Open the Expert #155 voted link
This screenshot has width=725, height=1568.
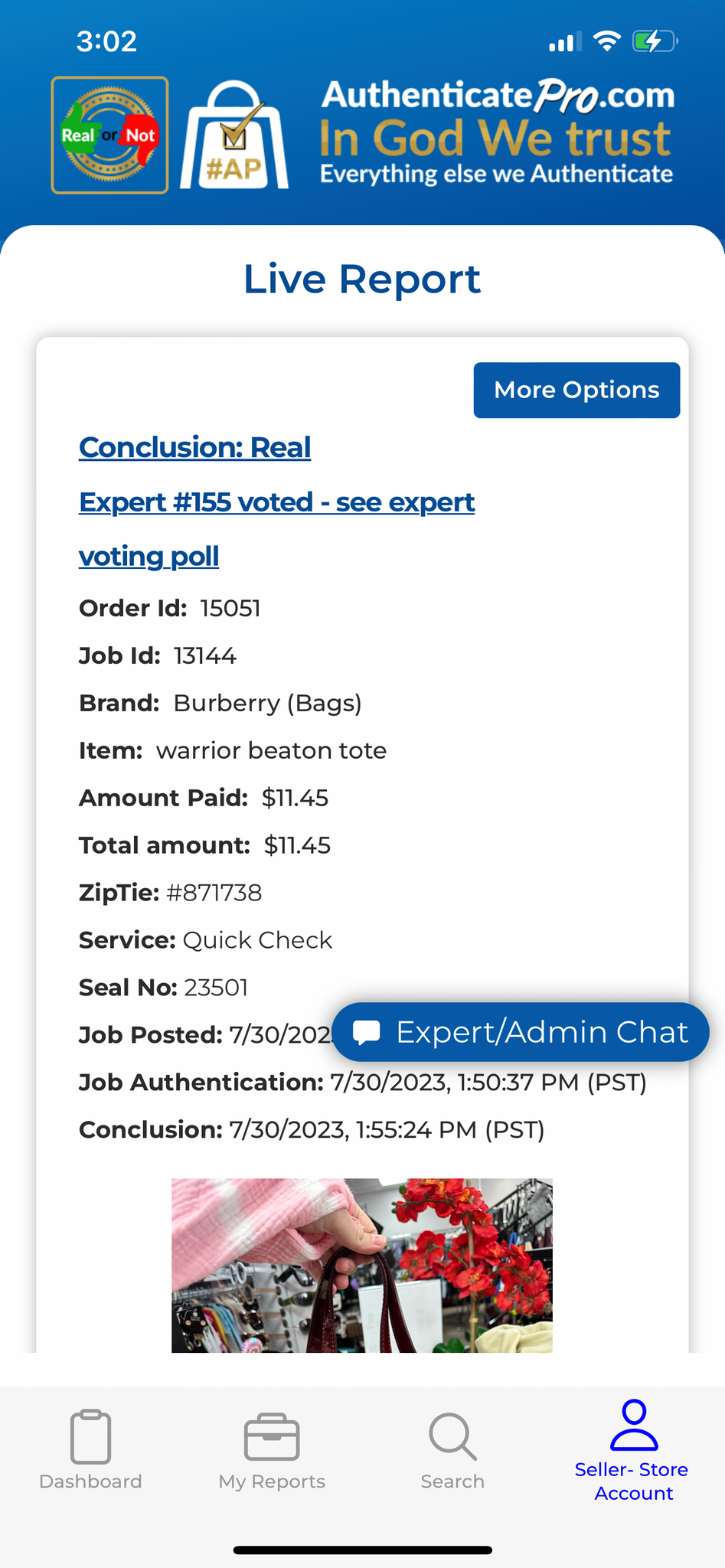[276, 502]
